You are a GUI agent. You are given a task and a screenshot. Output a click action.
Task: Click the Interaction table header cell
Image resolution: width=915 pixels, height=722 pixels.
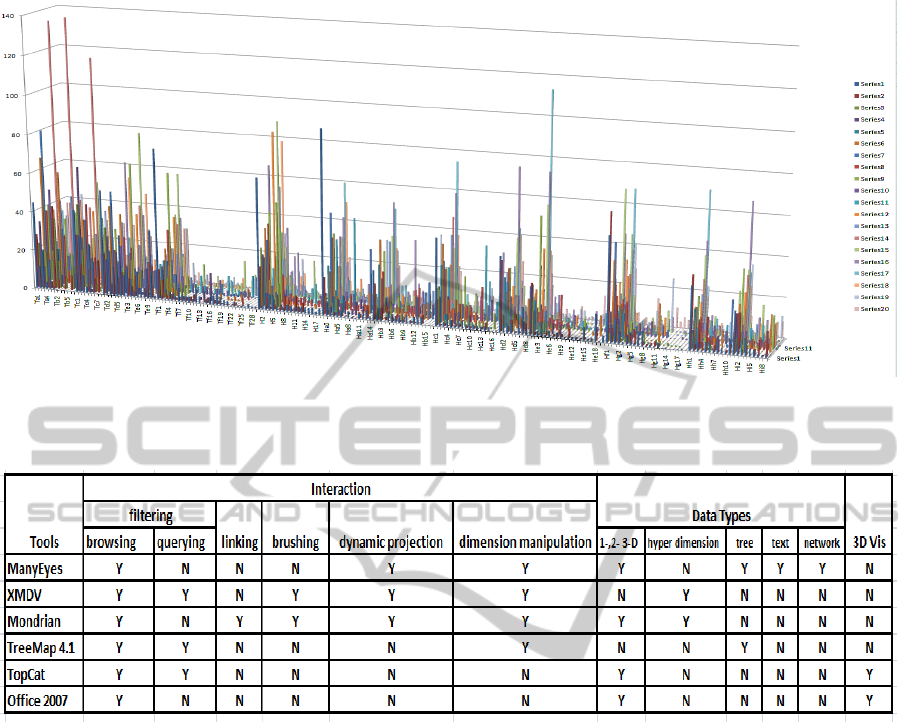coord(340,489)
